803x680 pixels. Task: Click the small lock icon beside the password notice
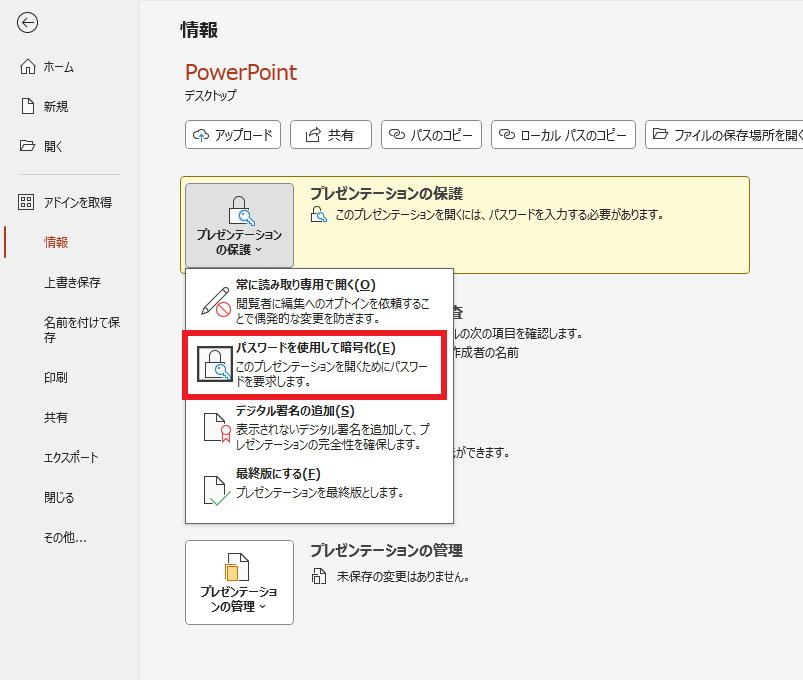(x=319, y=214)
